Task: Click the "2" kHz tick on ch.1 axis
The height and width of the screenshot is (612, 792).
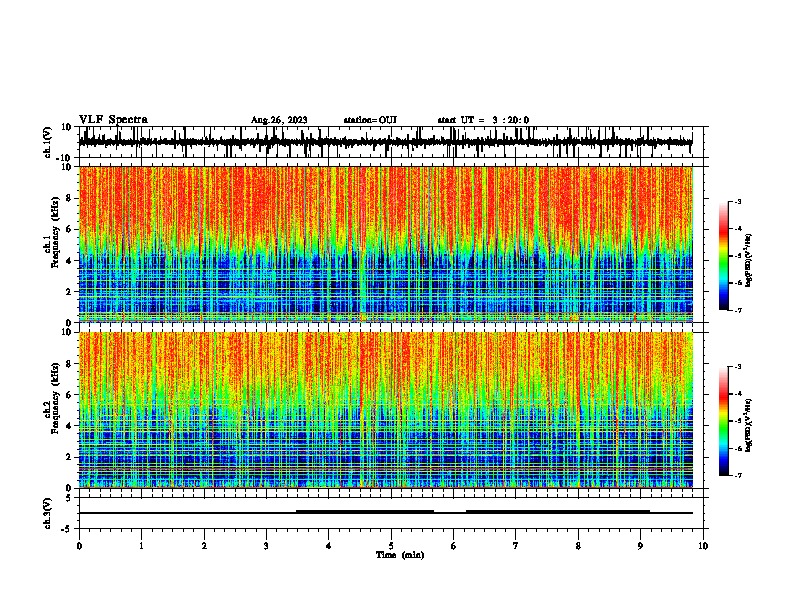Action: (69, 292)
